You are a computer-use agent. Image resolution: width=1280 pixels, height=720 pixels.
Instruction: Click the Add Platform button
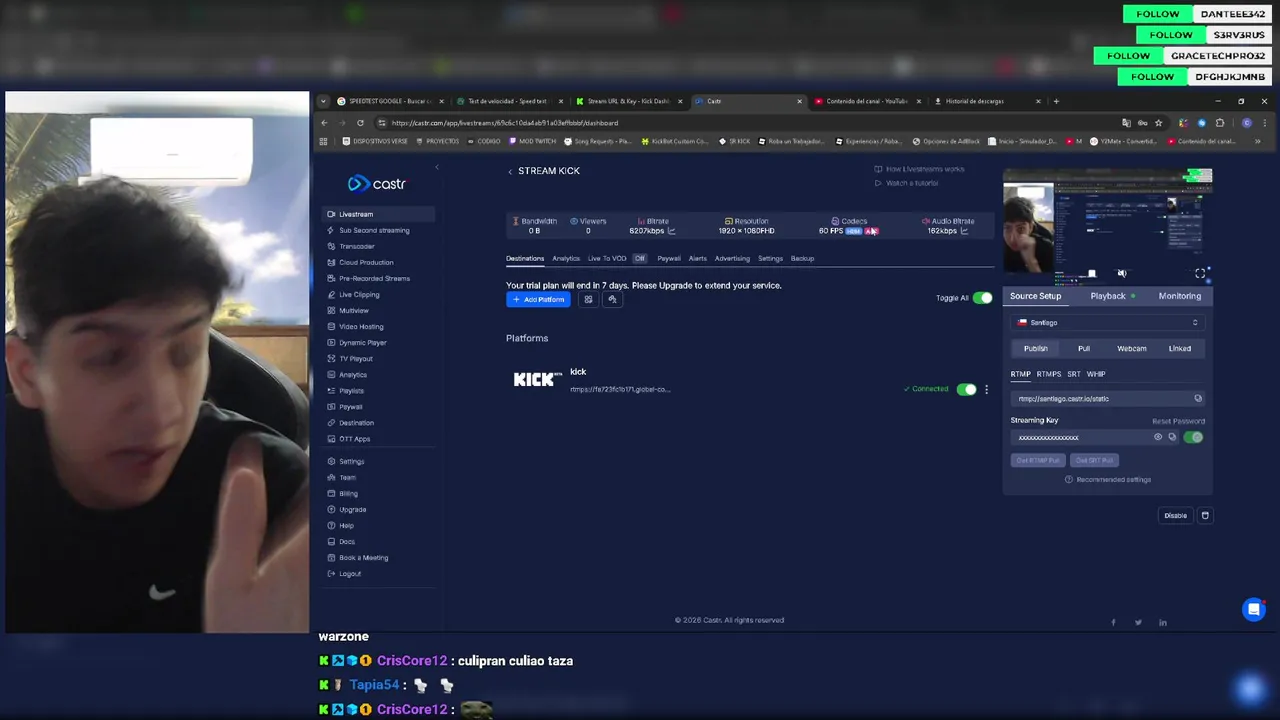click(x=538, y=299)
